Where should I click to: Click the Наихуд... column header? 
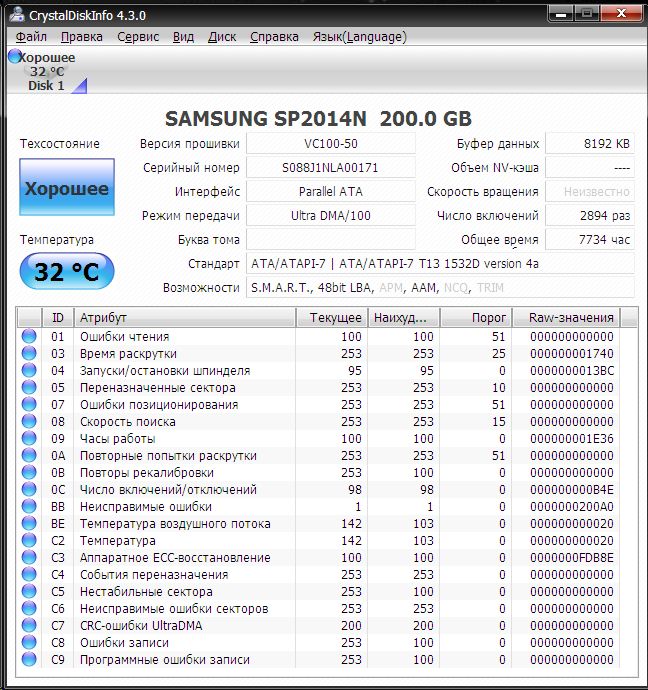pos(404,318)
